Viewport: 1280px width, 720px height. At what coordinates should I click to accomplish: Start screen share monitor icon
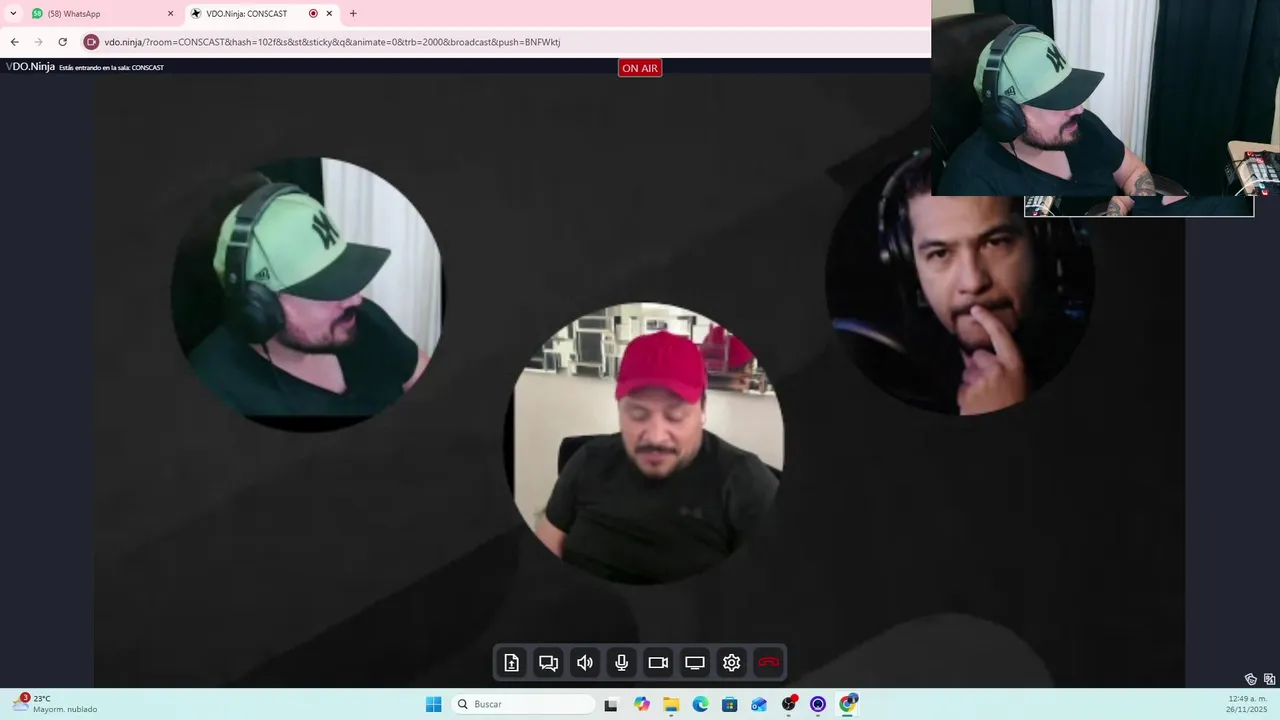point(695,662)
